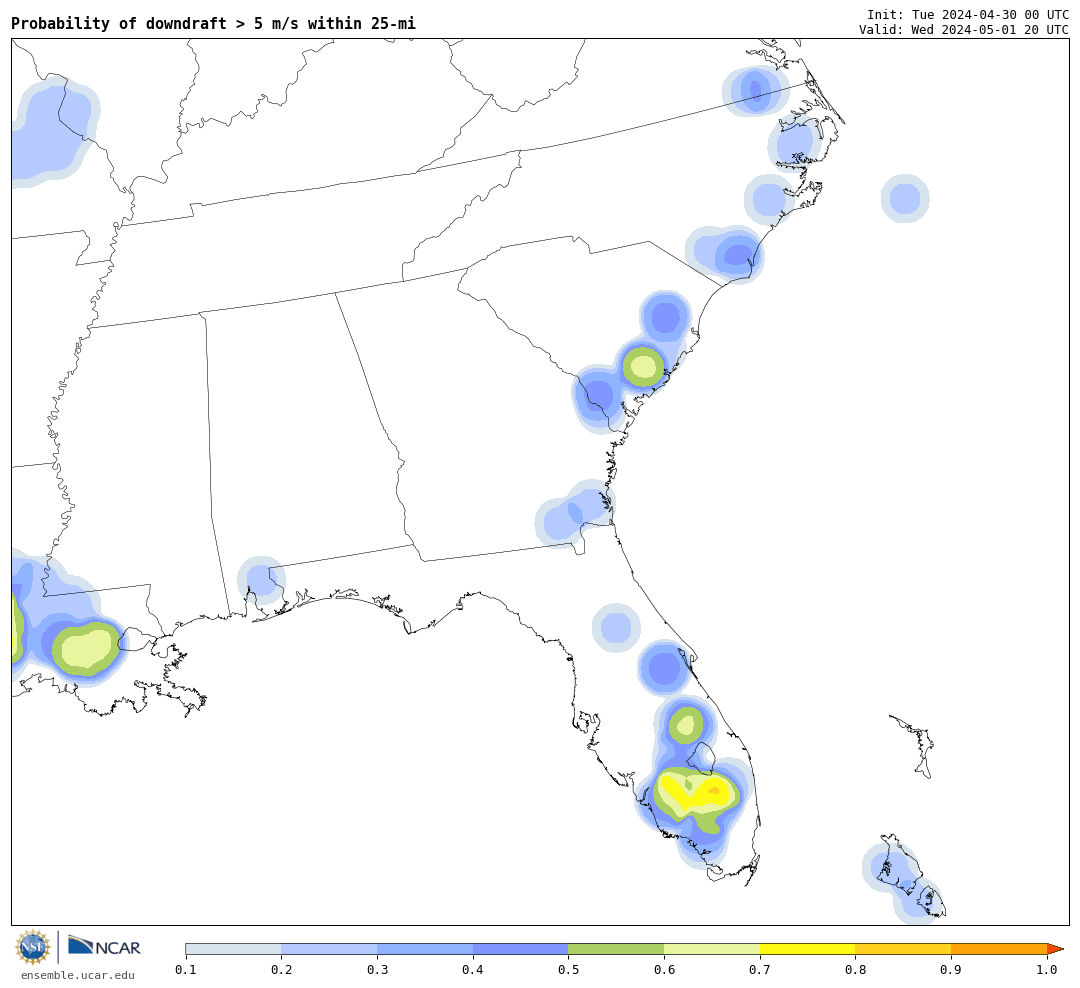Image resolution: width=1080 pixels, height=988 pixels.
Task: Click the green blob north of Lake Okeechobee
Action: pyautogui.click(x=685, y=725)
